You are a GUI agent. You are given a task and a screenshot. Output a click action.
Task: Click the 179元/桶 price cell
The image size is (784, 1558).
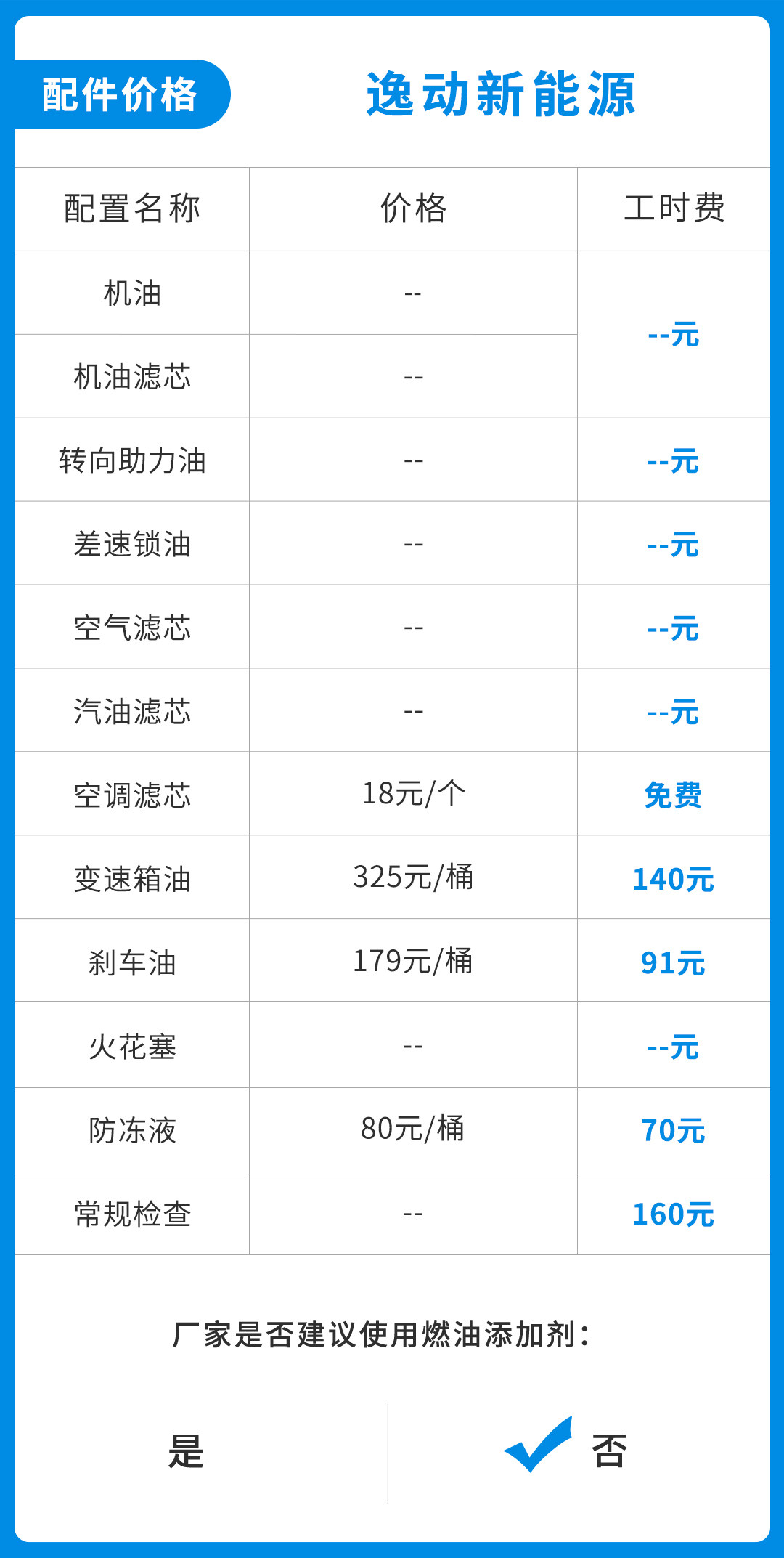pyautogui.click(x=413, y=962)
